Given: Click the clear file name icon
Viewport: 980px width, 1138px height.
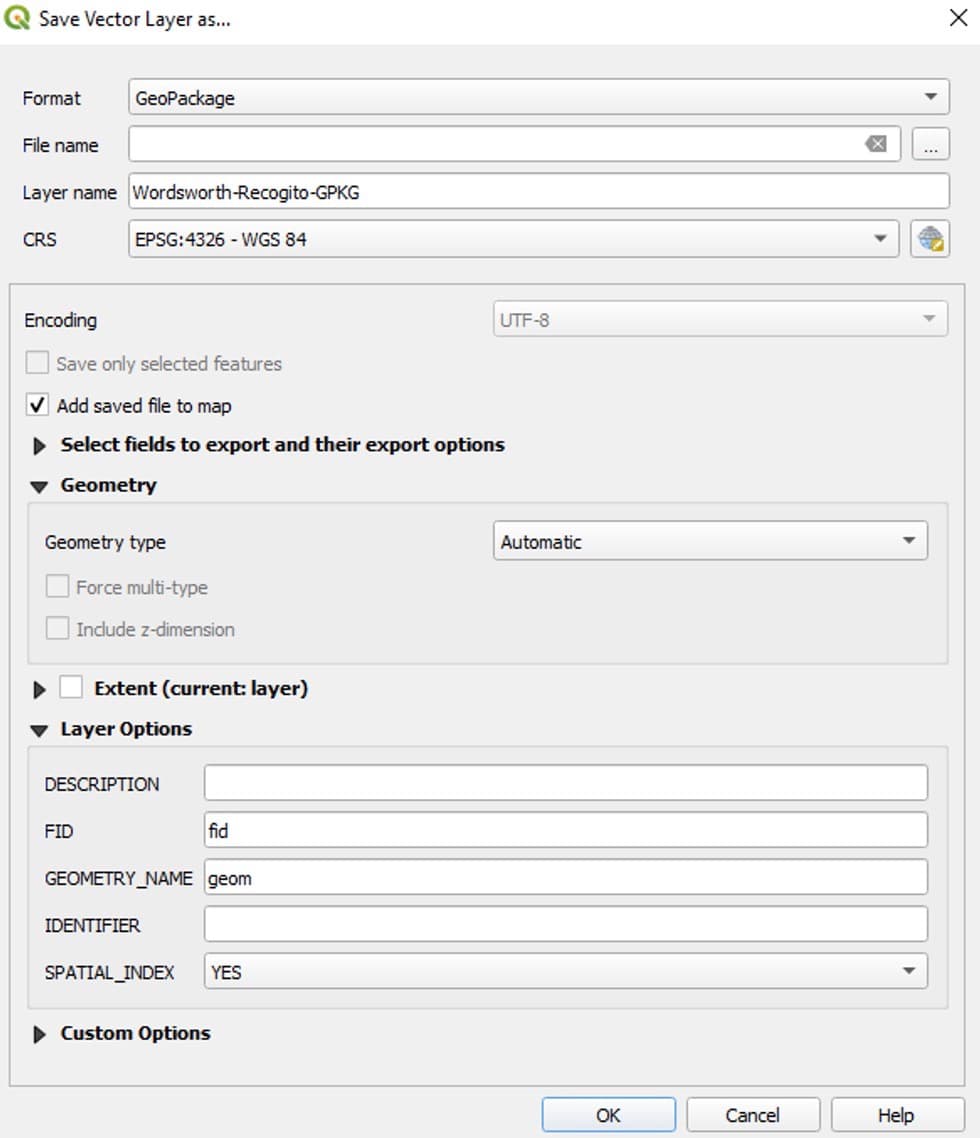Looking at the screenshot, I should point(875,144).
